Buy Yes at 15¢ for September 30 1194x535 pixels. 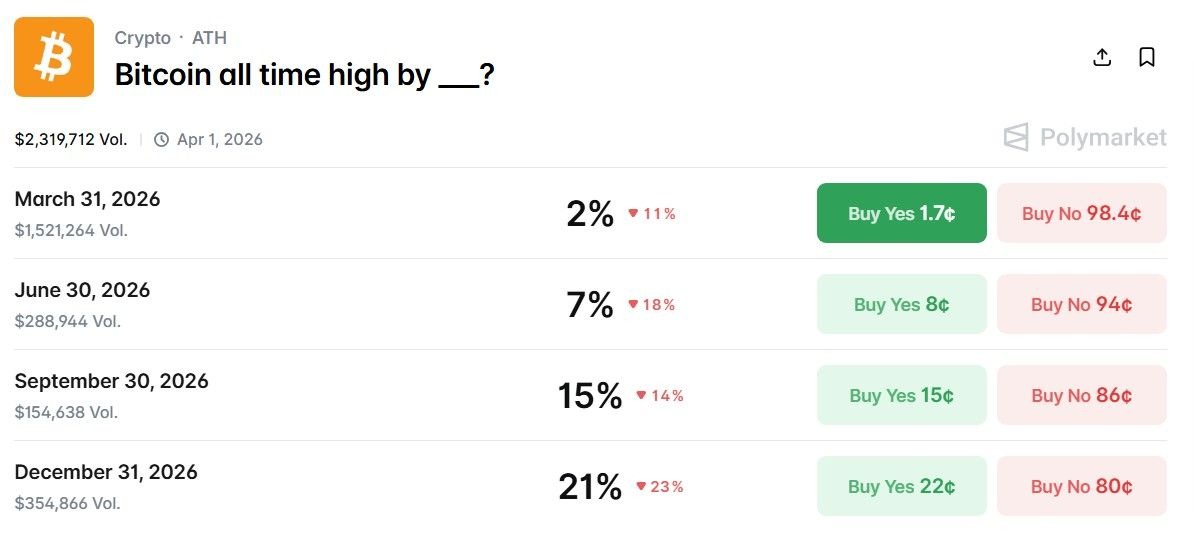coord(901,395)
